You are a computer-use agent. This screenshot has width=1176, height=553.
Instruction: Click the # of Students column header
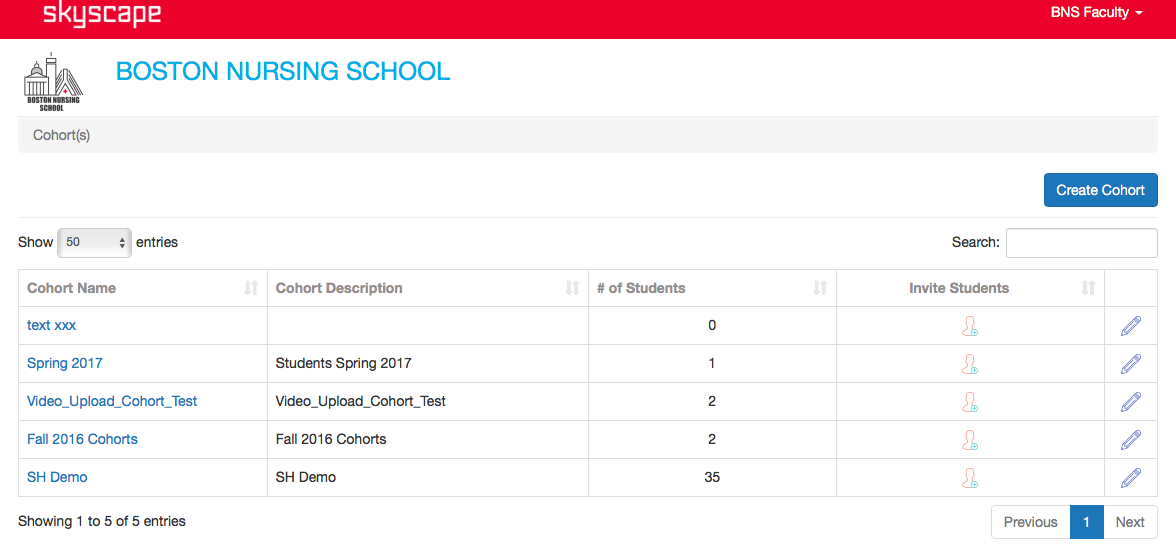pos(712,288)
